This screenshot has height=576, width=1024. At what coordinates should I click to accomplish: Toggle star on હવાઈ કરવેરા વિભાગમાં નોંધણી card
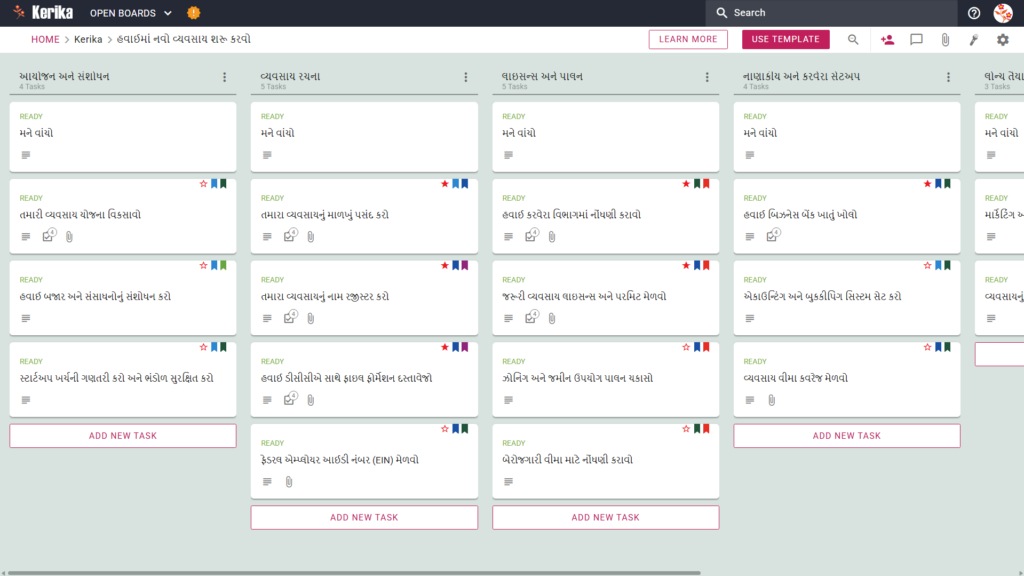click(686, 184)
